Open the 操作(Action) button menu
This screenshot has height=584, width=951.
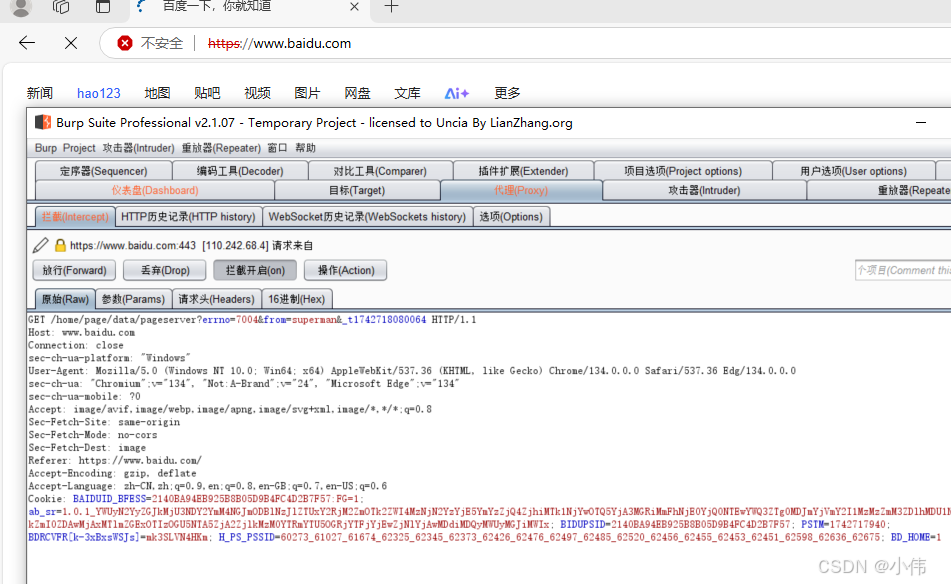346,270
